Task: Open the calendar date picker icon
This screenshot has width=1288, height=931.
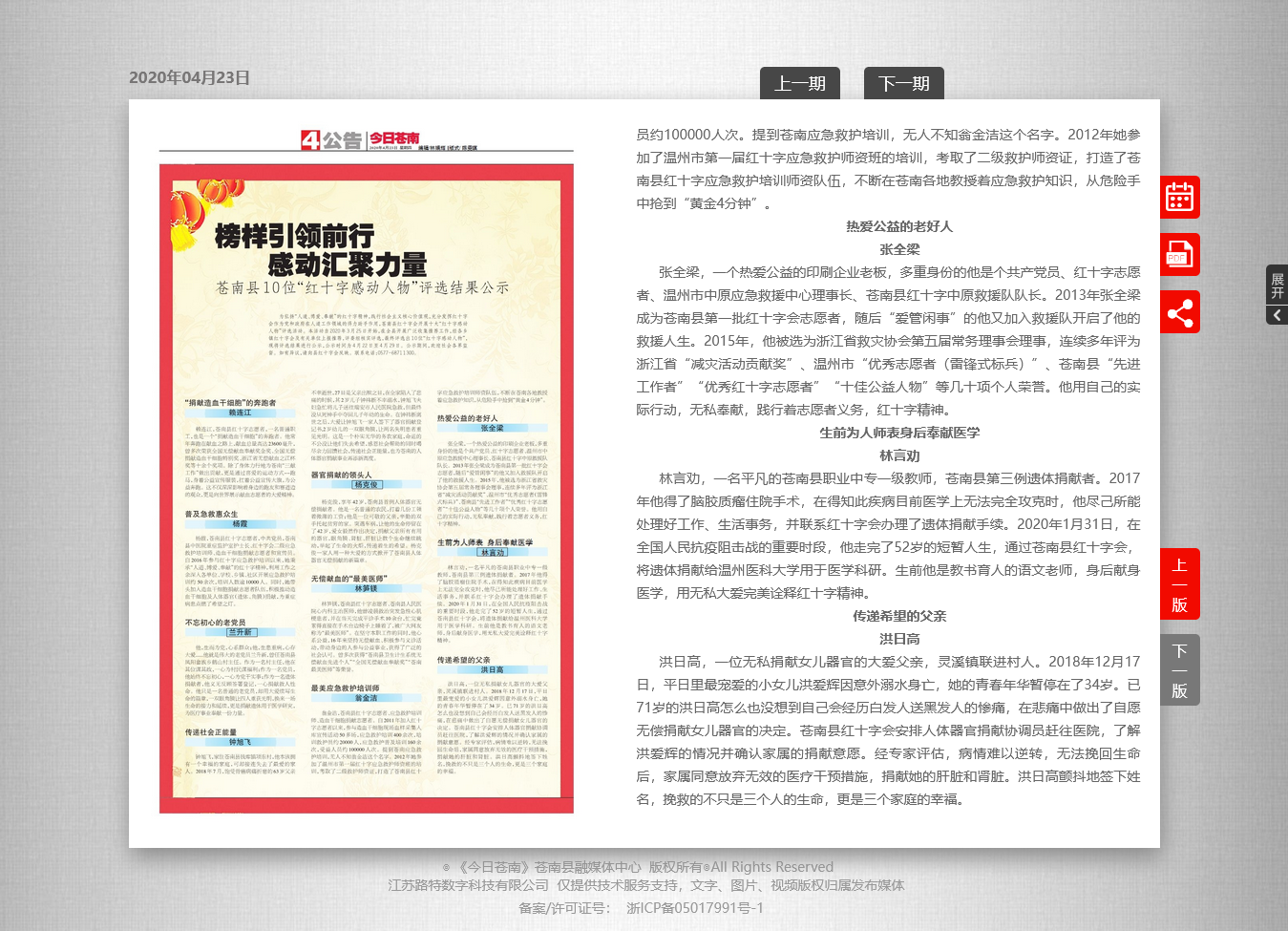Action: [x=1179, y=198]
